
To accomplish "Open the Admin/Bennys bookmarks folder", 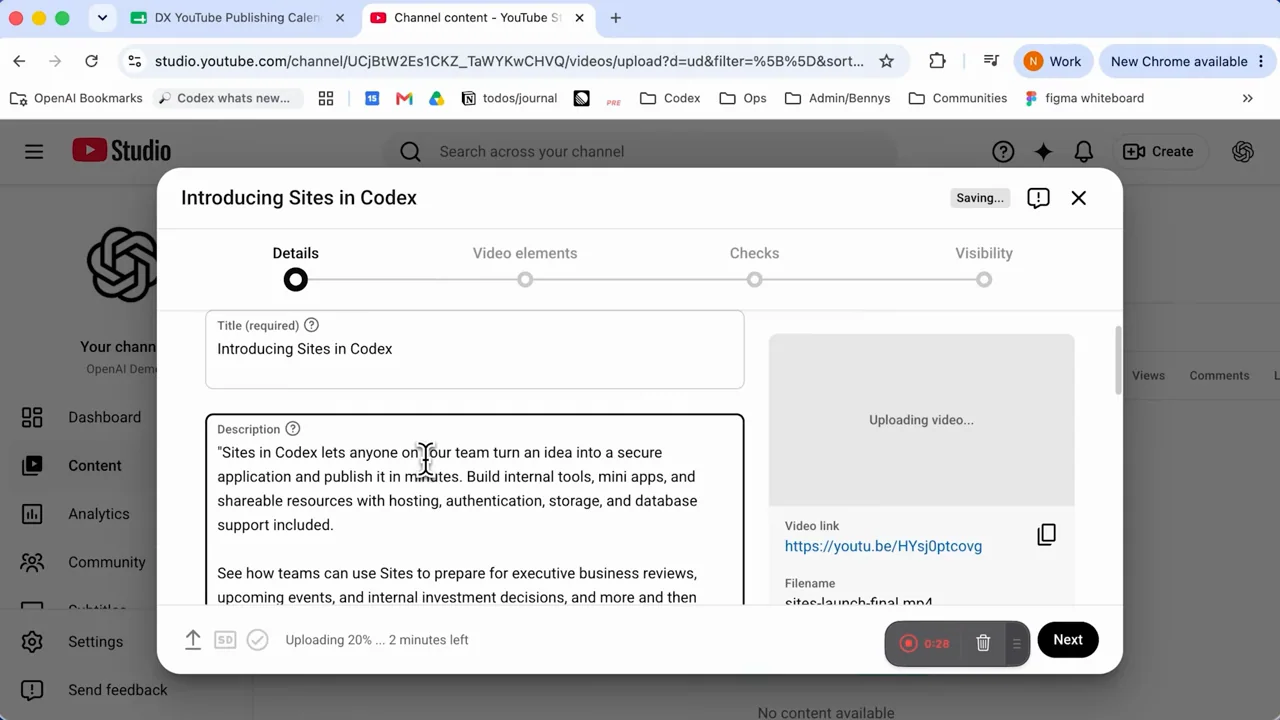I will coord(838,98).
